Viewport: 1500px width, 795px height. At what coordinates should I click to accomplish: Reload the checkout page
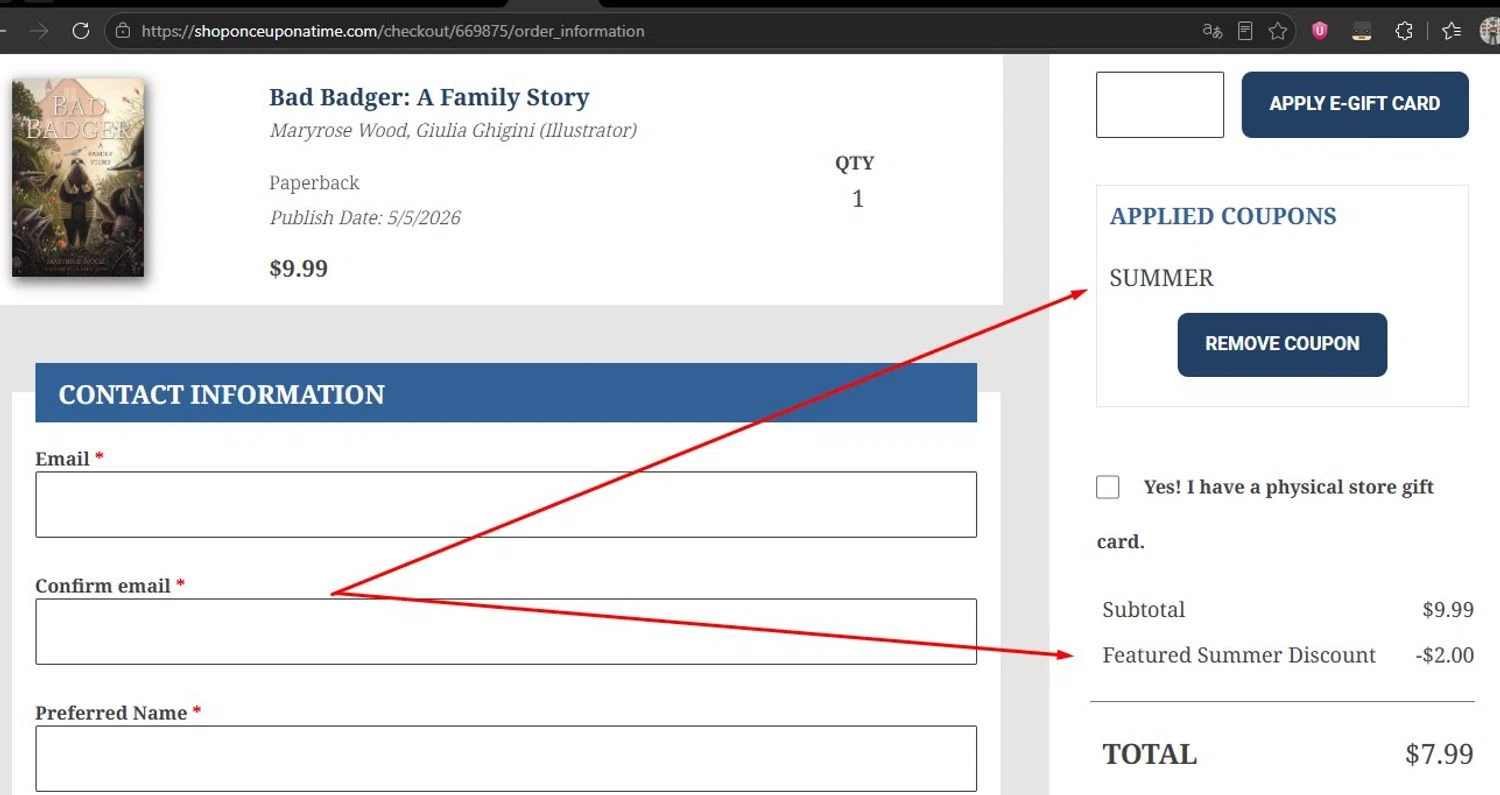[81, 31]
